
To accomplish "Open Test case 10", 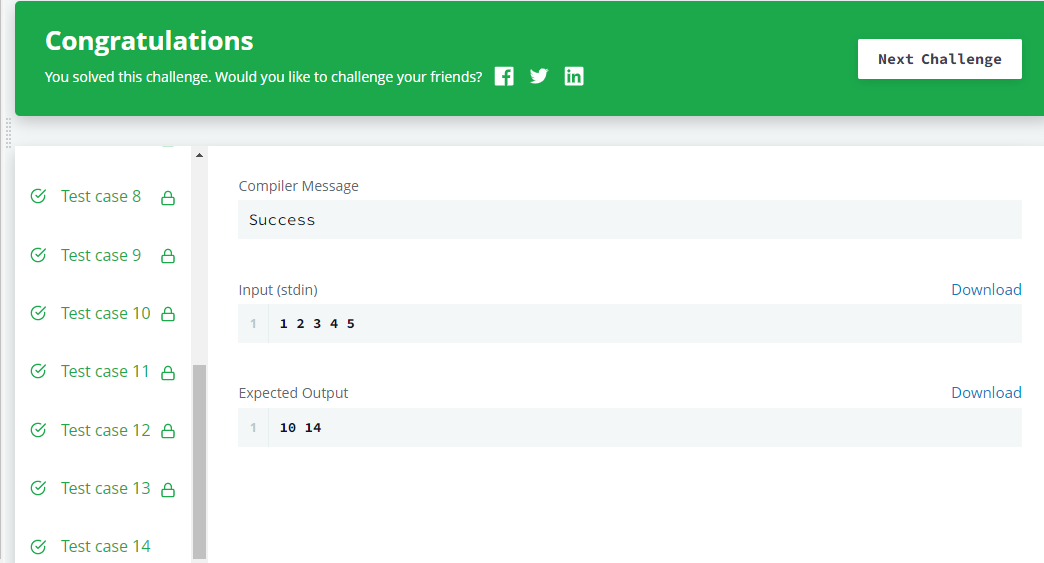I will pos(105,313).
